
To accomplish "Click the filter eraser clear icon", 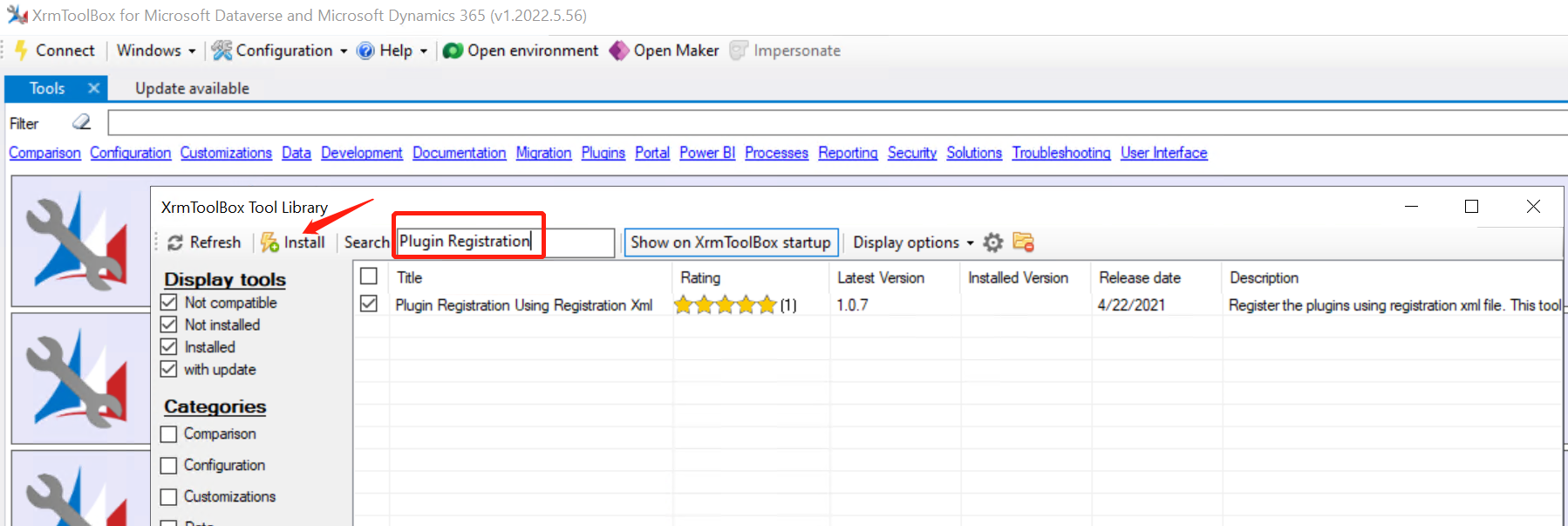I will tap(81, 122).
